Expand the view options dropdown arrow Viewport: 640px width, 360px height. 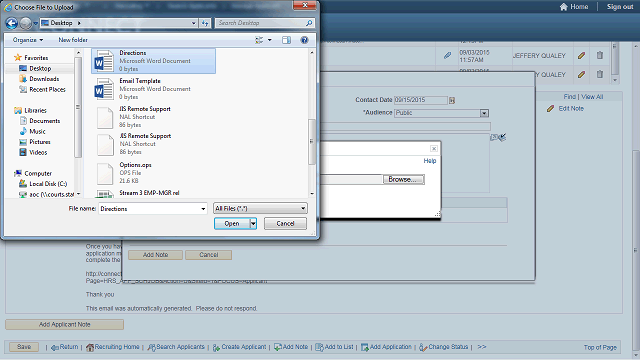tap(269, 40)
